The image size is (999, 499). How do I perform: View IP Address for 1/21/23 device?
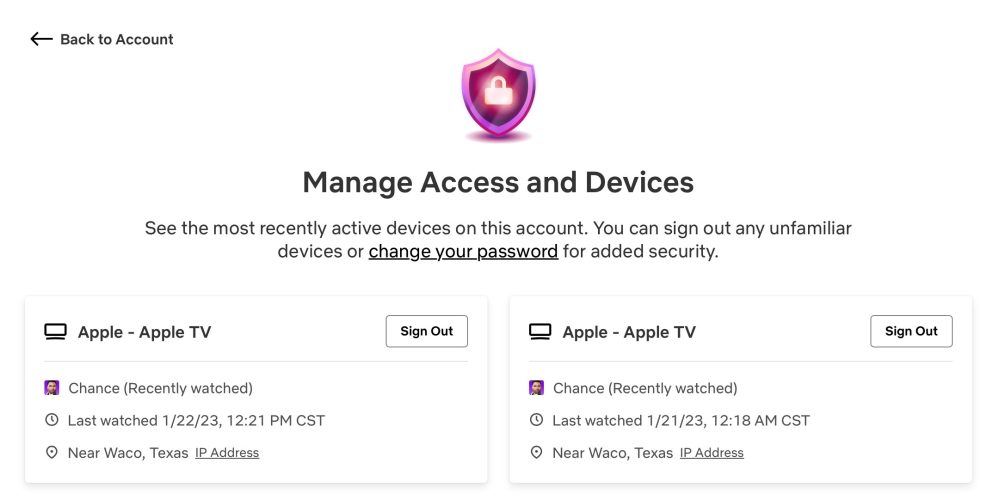[x=712, y=453]
